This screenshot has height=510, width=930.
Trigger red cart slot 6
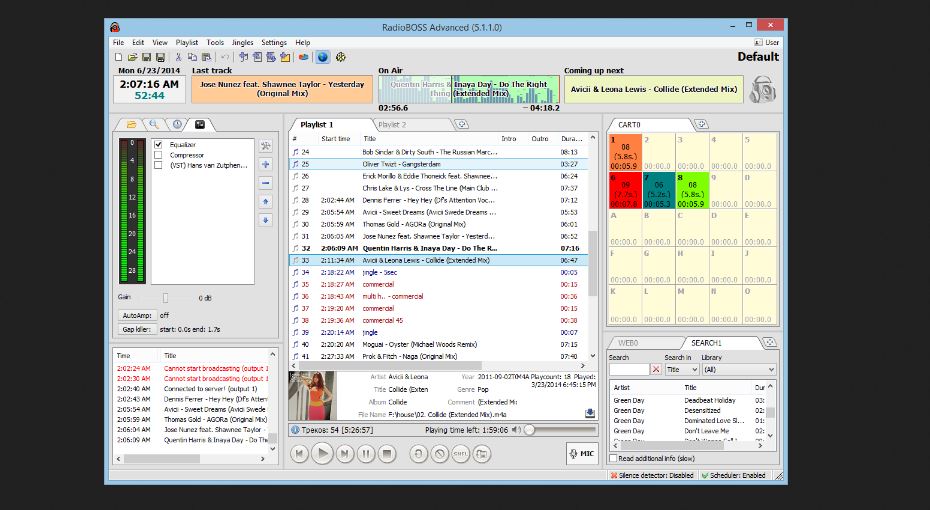pos(626,190)
